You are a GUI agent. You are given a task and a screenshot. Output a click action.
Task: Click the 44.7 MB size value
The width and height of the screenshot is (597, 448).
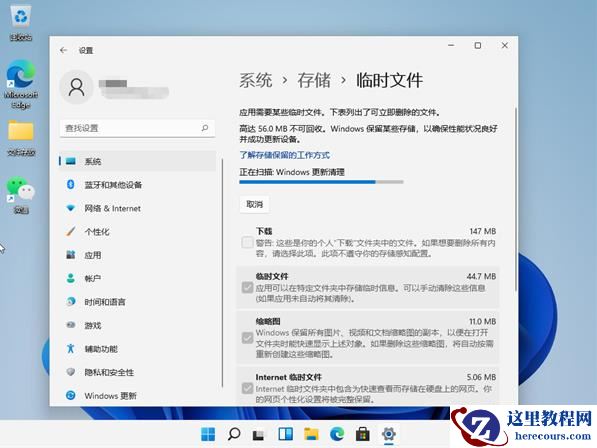[481, 276]
